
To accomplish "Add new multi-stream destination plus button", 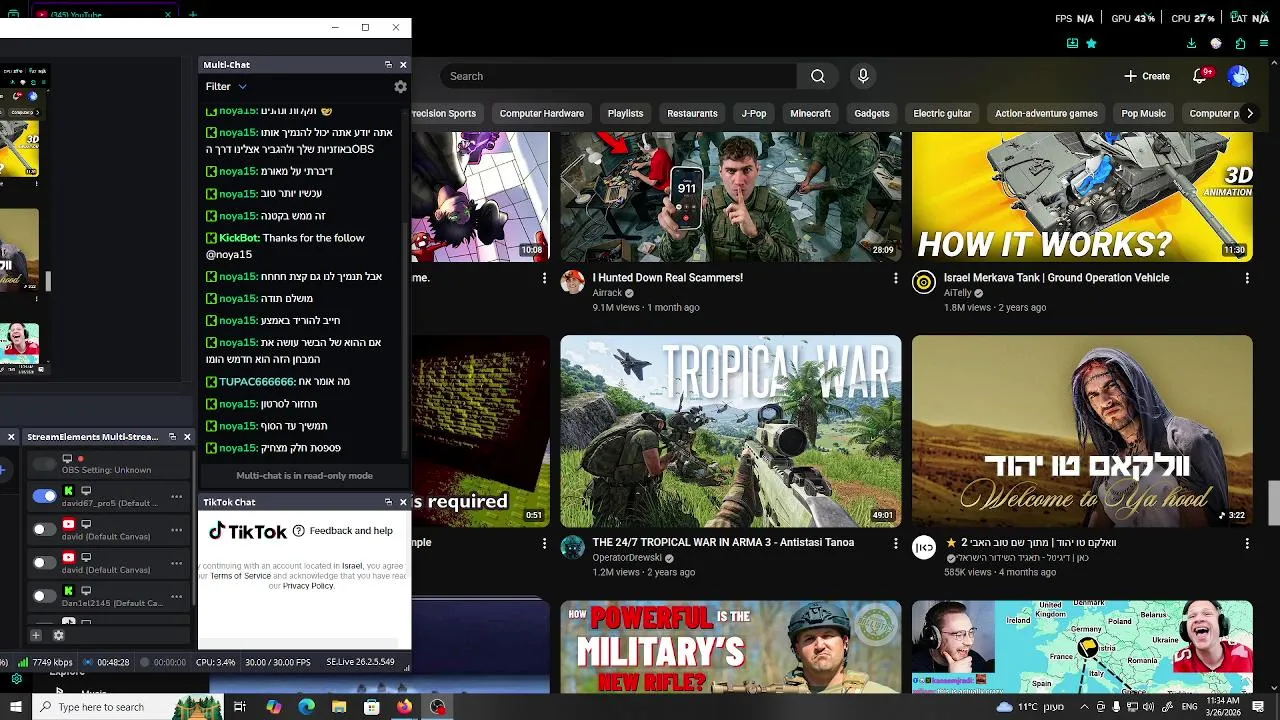I will [x=36, y=635].
